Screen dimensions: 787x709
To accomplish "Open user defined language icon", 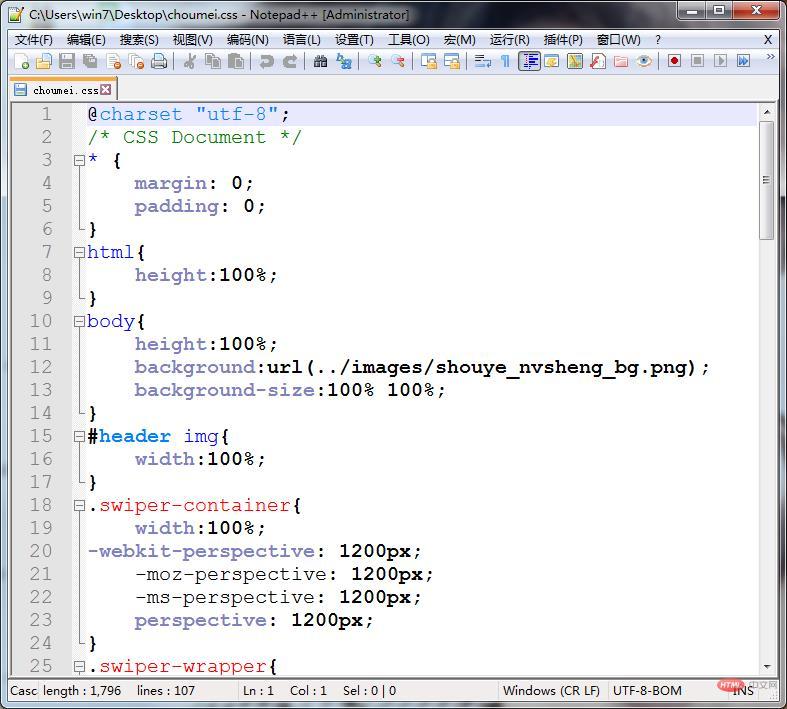I will pyautogui.click(x=552, y=61).
